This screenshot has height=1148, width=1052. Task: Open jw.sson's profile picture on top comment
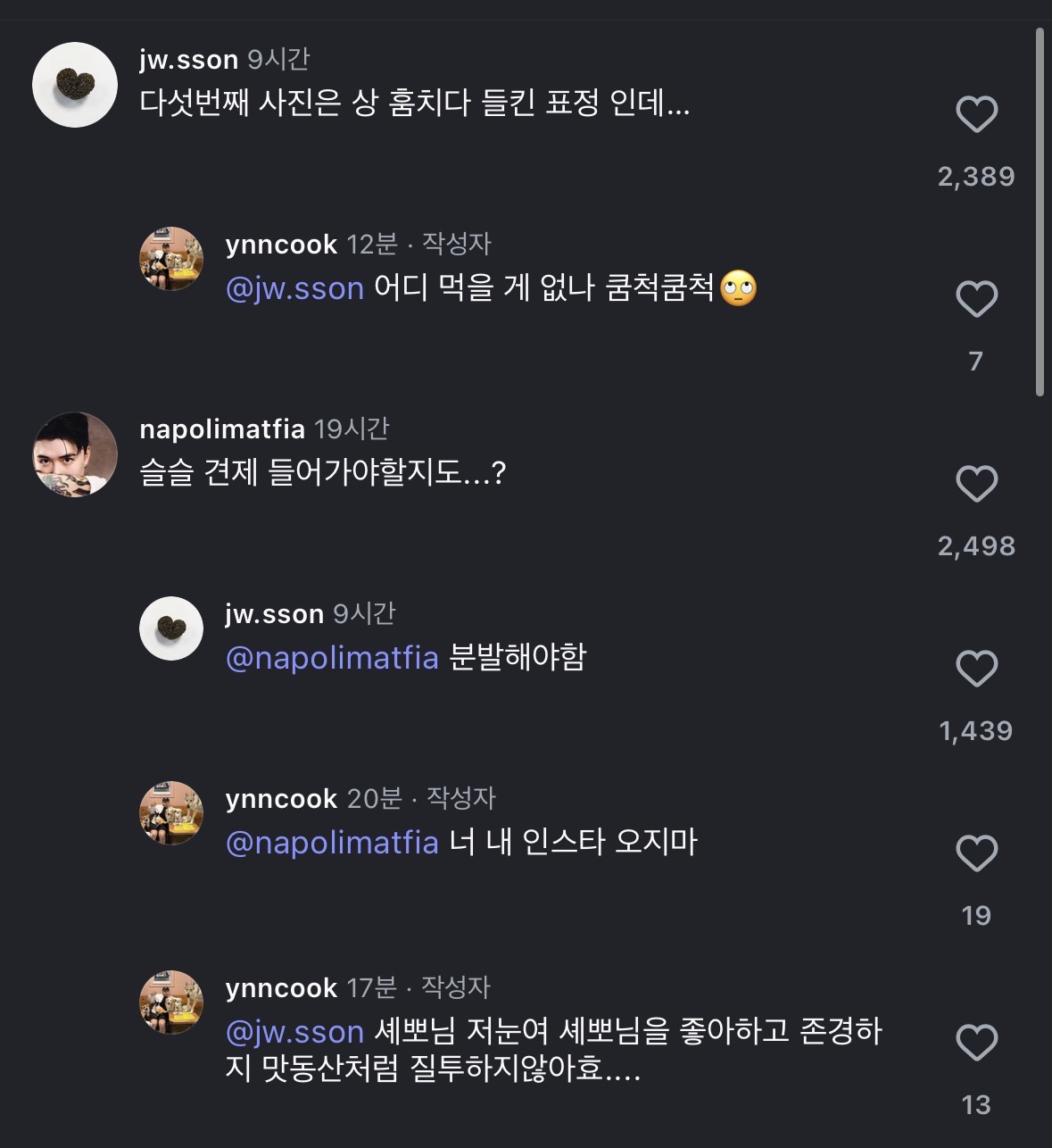(x=75, y=85)
